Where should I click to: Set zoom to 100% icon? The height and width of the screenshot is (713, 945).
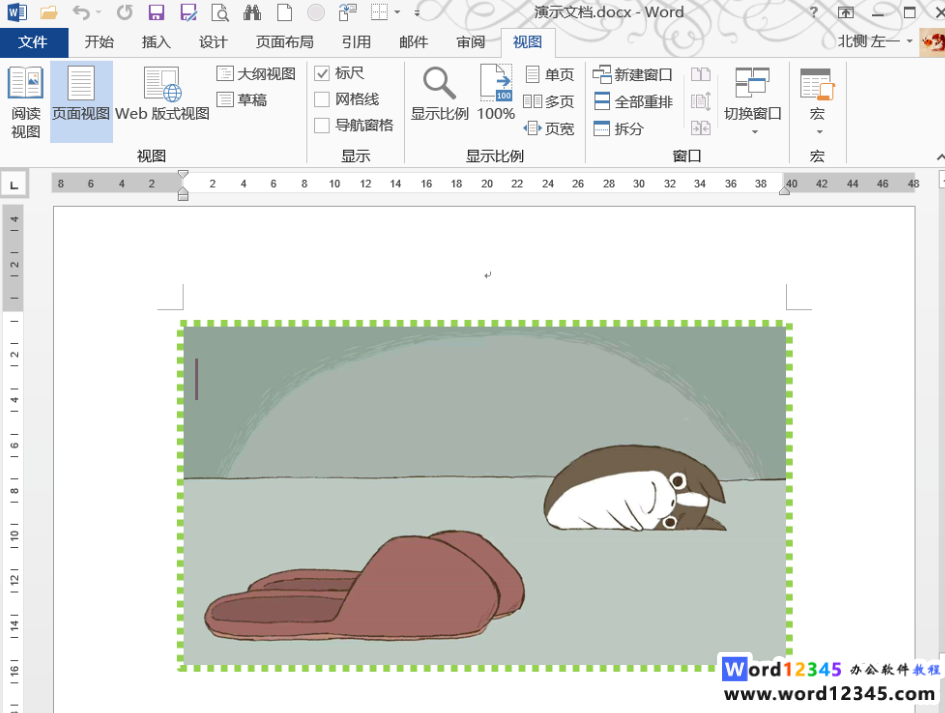(495, 93)
